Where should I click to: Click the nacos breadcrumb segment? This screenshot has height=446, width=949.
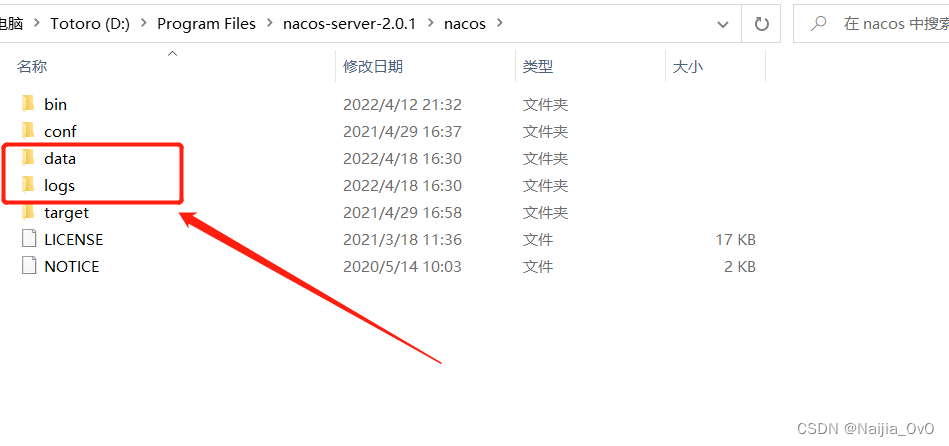point(465,24)
